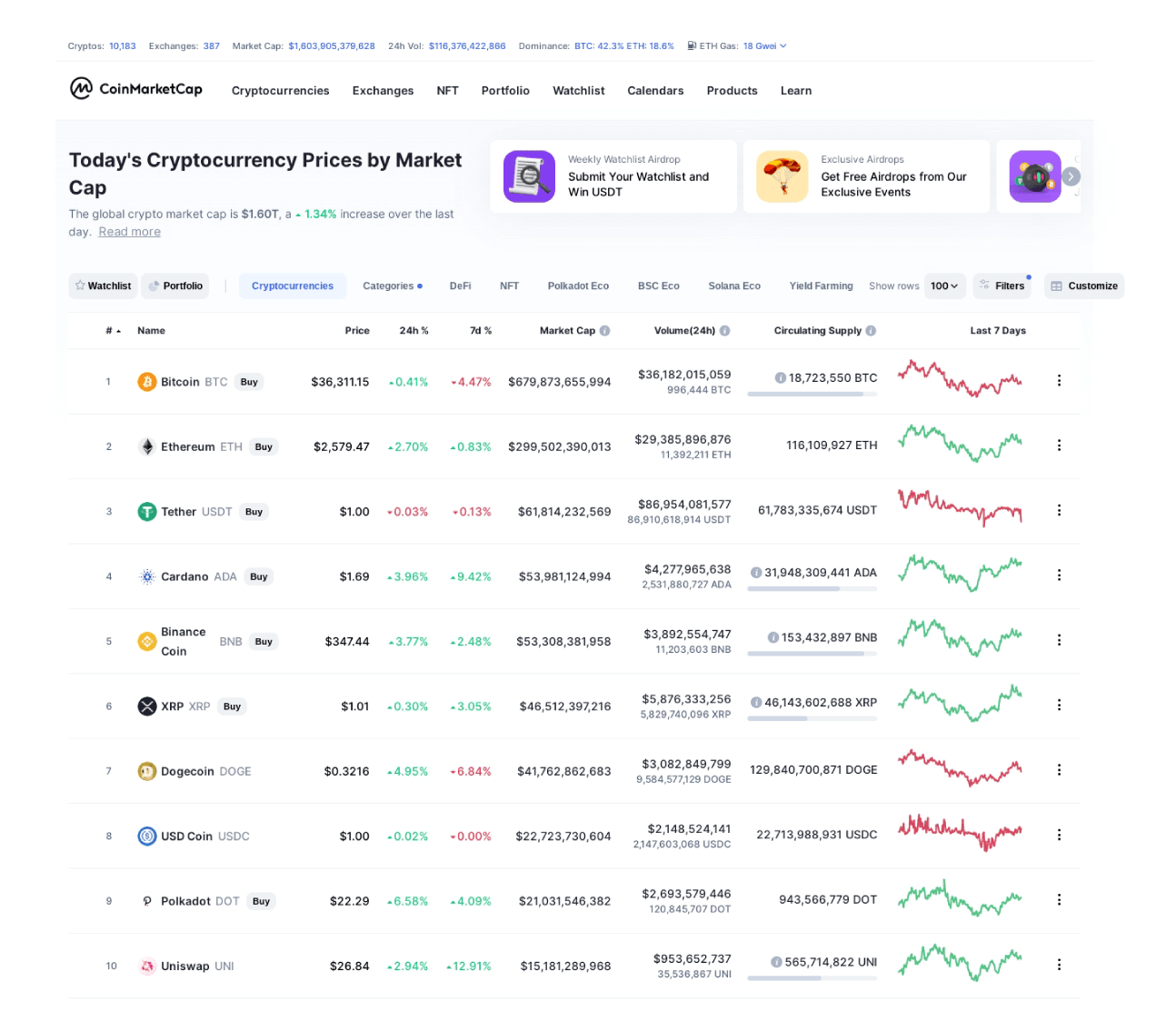
Task: Sort by the # rank column header
Action: point(113,331)
